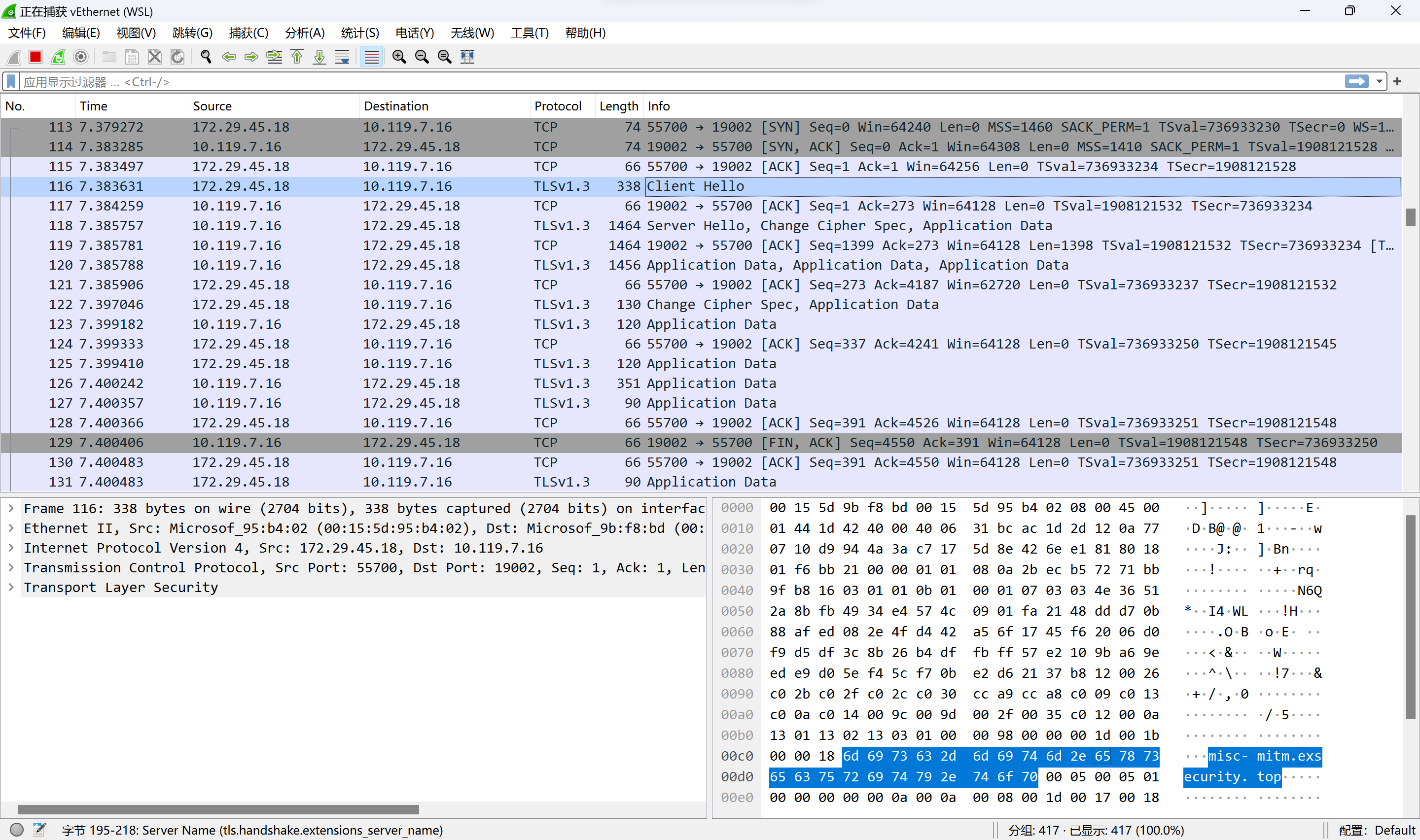Sort by Source column header

click(274, 106)
